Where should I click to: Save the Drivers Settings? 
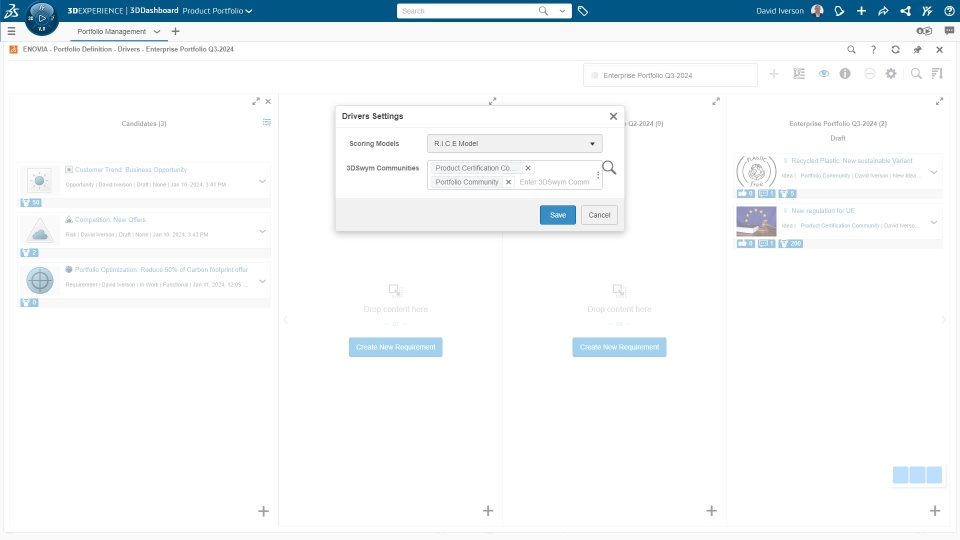(x=558, y=215)
